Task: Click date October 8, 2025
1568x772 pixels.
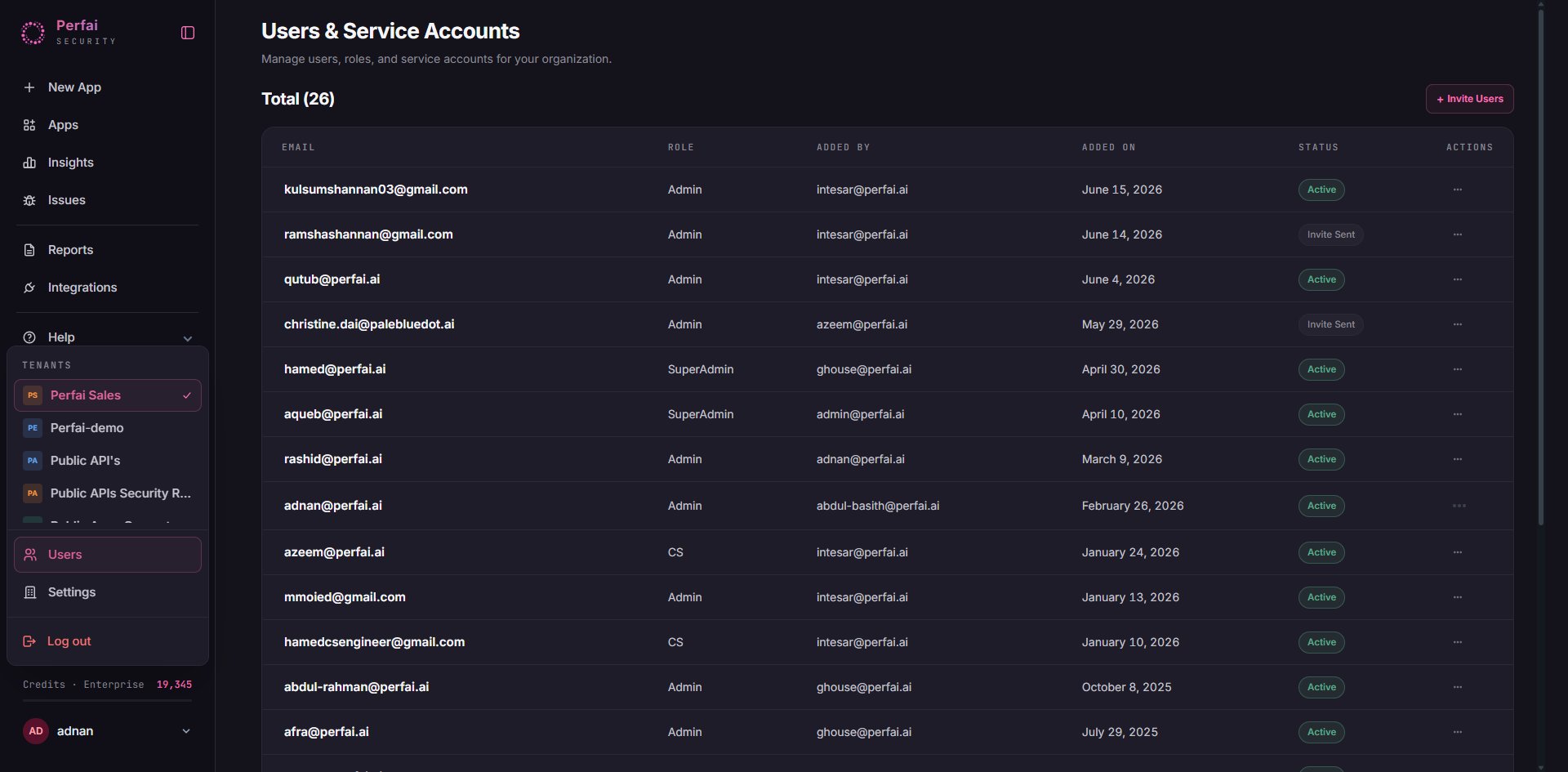Action: (x=1126, y=687)
